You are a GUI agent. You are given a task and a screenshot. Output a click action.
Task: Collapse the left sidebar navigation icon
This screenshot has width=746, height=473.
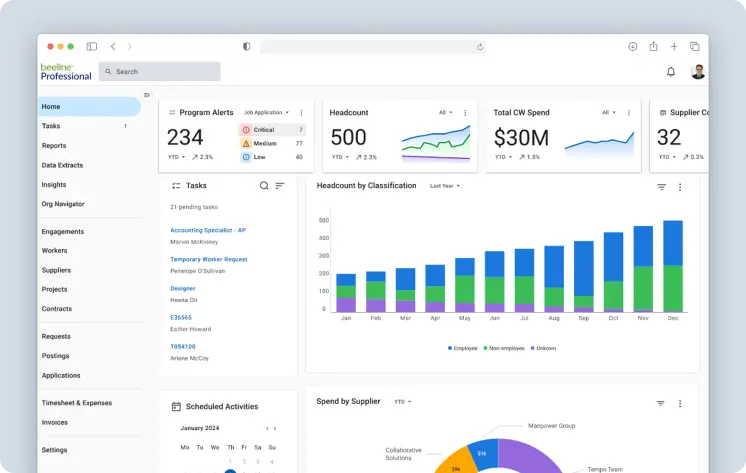[x=147, y=95]
